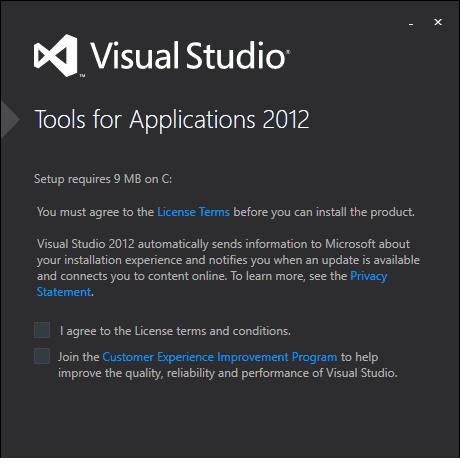This screenshot has height=476, width=460.
Task: Click the 'Tools for Applications 2012' heading
Action: pyautogui.click(x=172, y=120)
